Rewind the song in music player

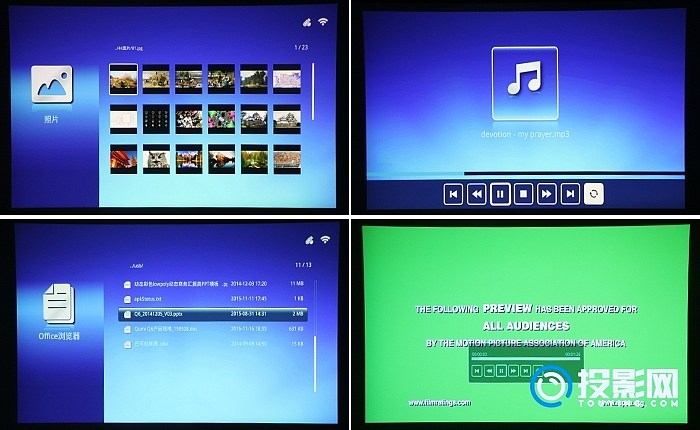click(x=477, y=194)
